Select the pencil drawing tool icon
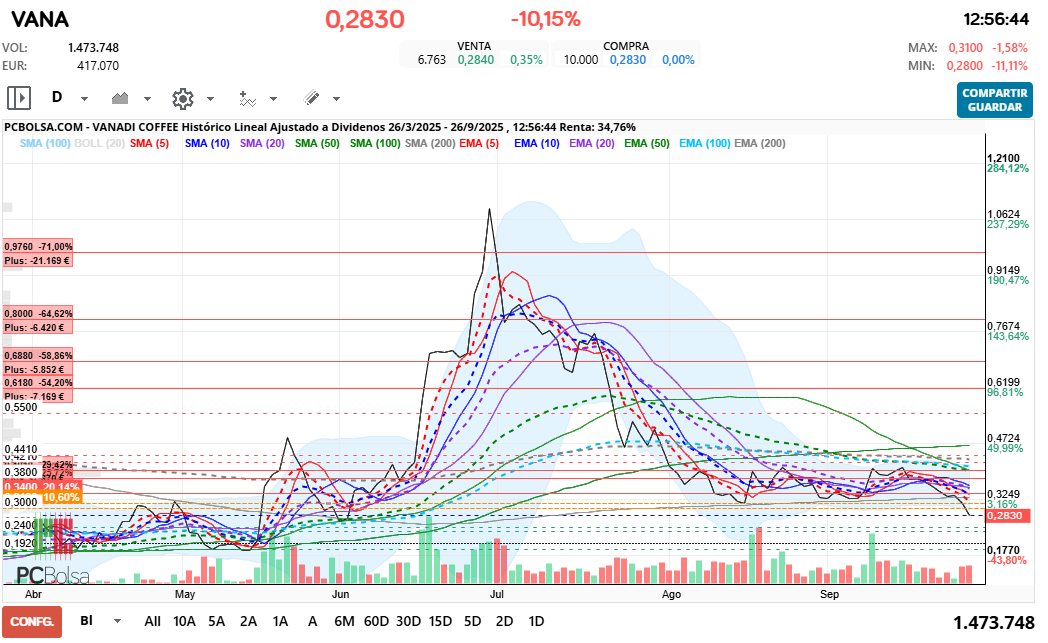The height and width of the screenshot is (643, 1048). pyautogui.click(x=311, y=98)
